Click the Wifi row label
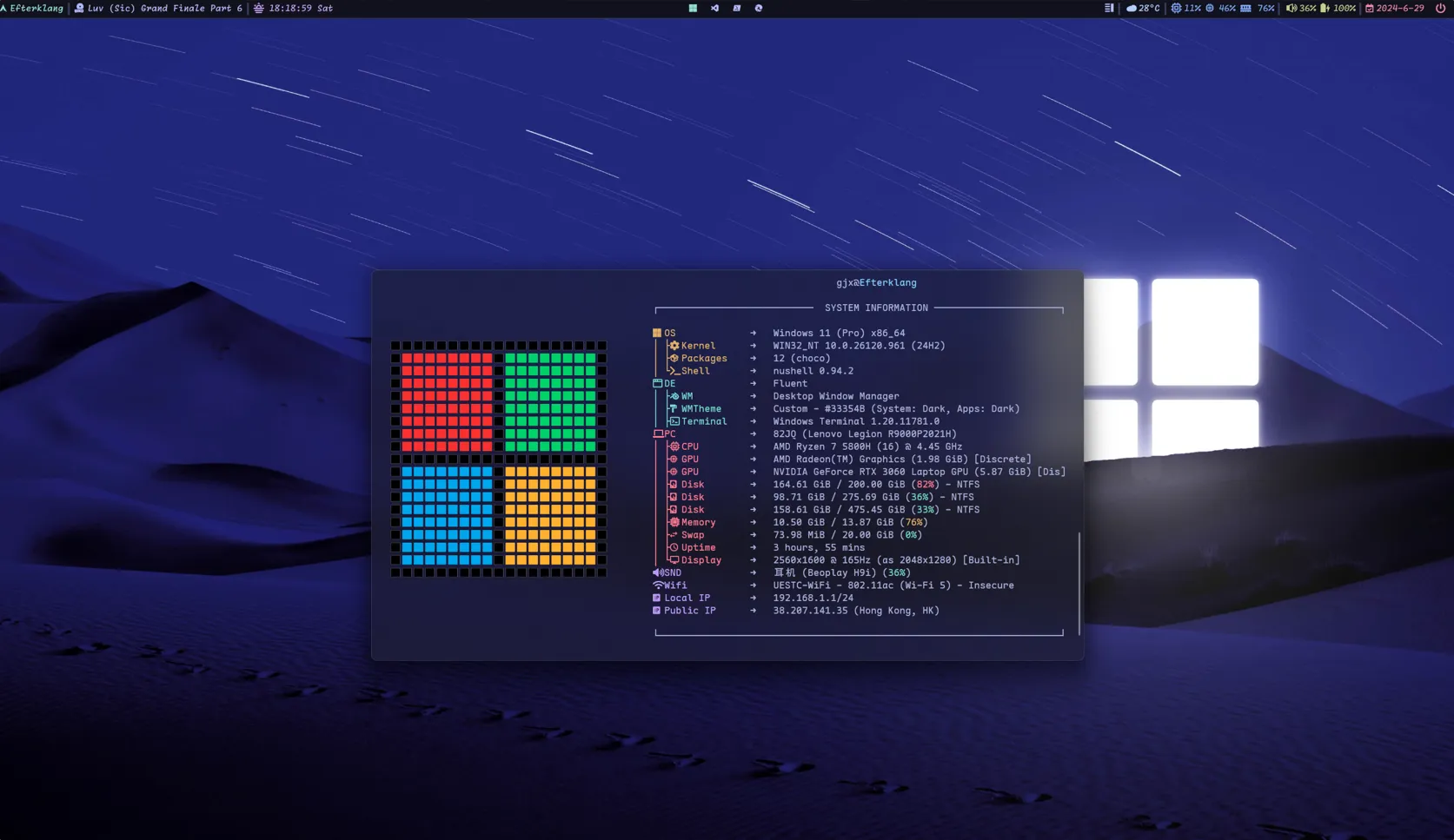This screenshot has height=840, width=1454. pos(675,585)
